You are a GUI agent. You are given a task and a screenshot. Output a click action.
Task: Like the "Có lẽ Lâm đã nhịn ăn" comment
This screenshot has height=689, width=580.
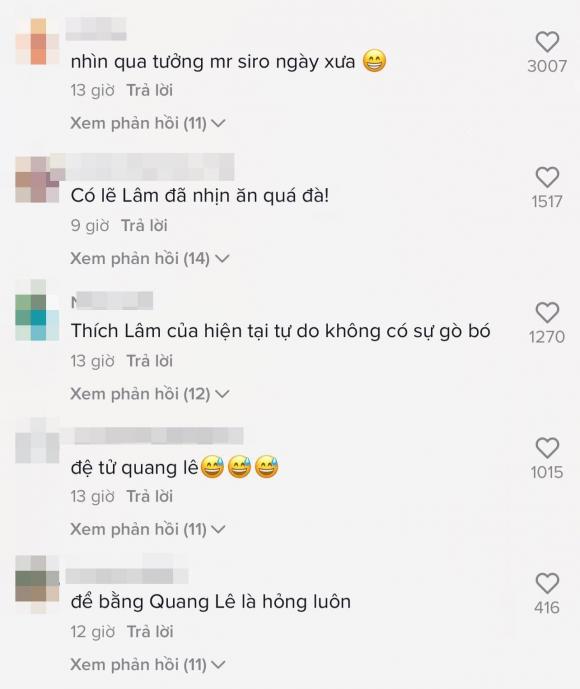(x=547, y=178)
